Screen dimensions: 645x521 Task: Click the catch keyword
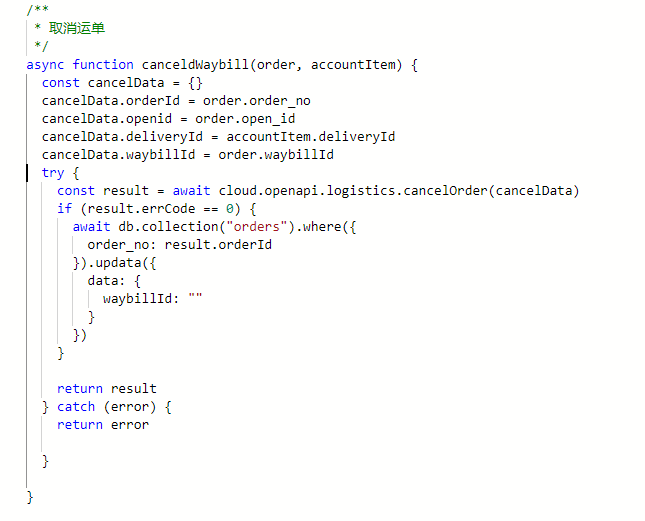[76, 407]
